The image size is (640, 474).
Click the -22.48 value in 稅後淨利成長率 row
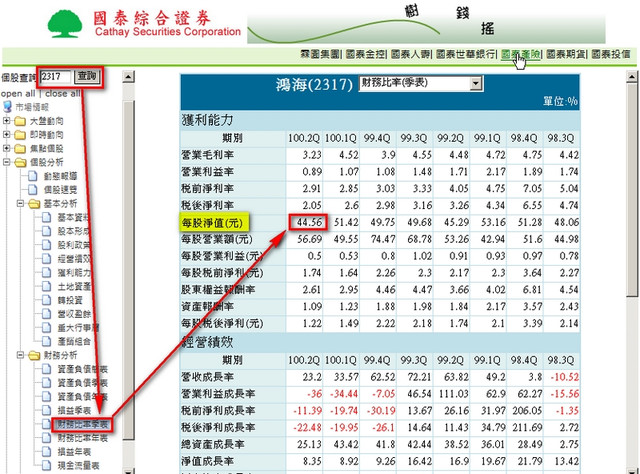coord(308,428)
